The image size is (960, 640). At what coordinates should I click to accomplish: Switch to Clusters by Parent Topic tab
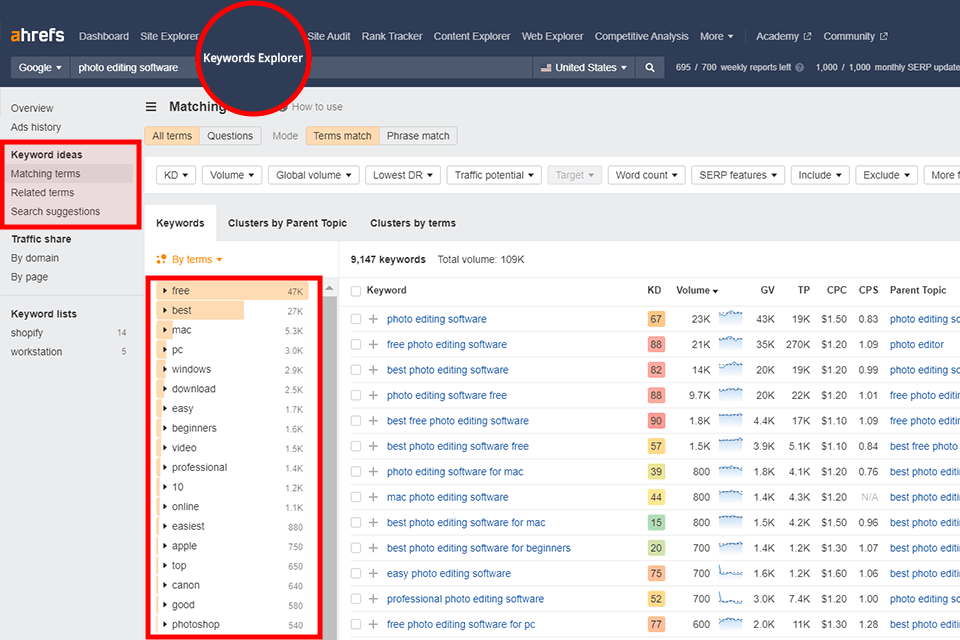click(x=287, y=224)
